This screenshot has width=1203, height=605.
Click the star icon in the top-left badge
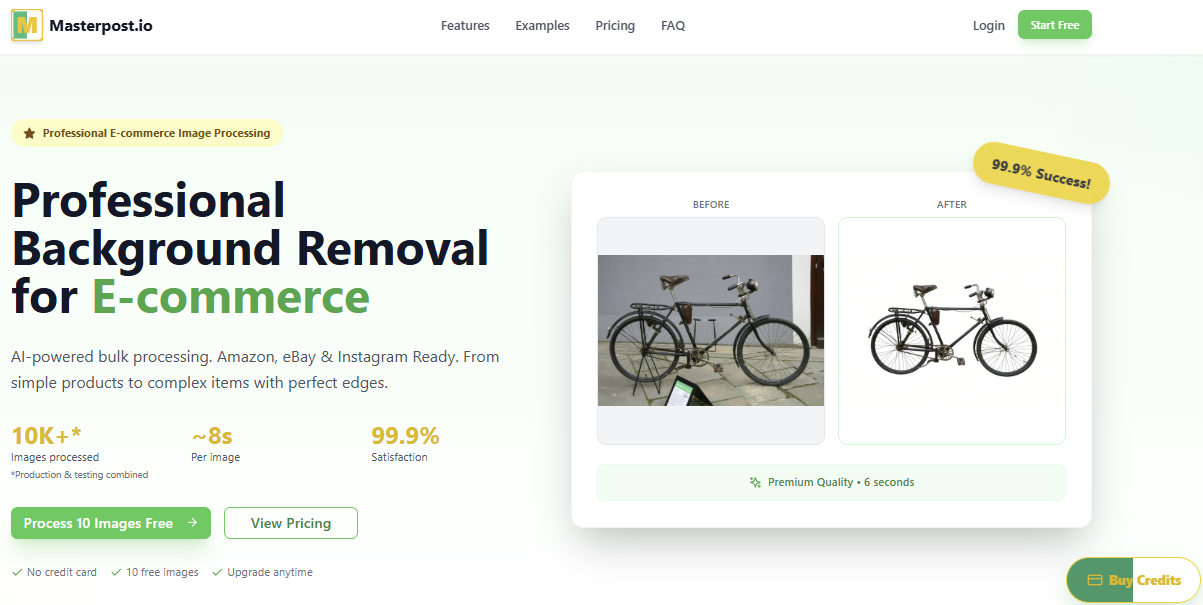tap(28, 132)
